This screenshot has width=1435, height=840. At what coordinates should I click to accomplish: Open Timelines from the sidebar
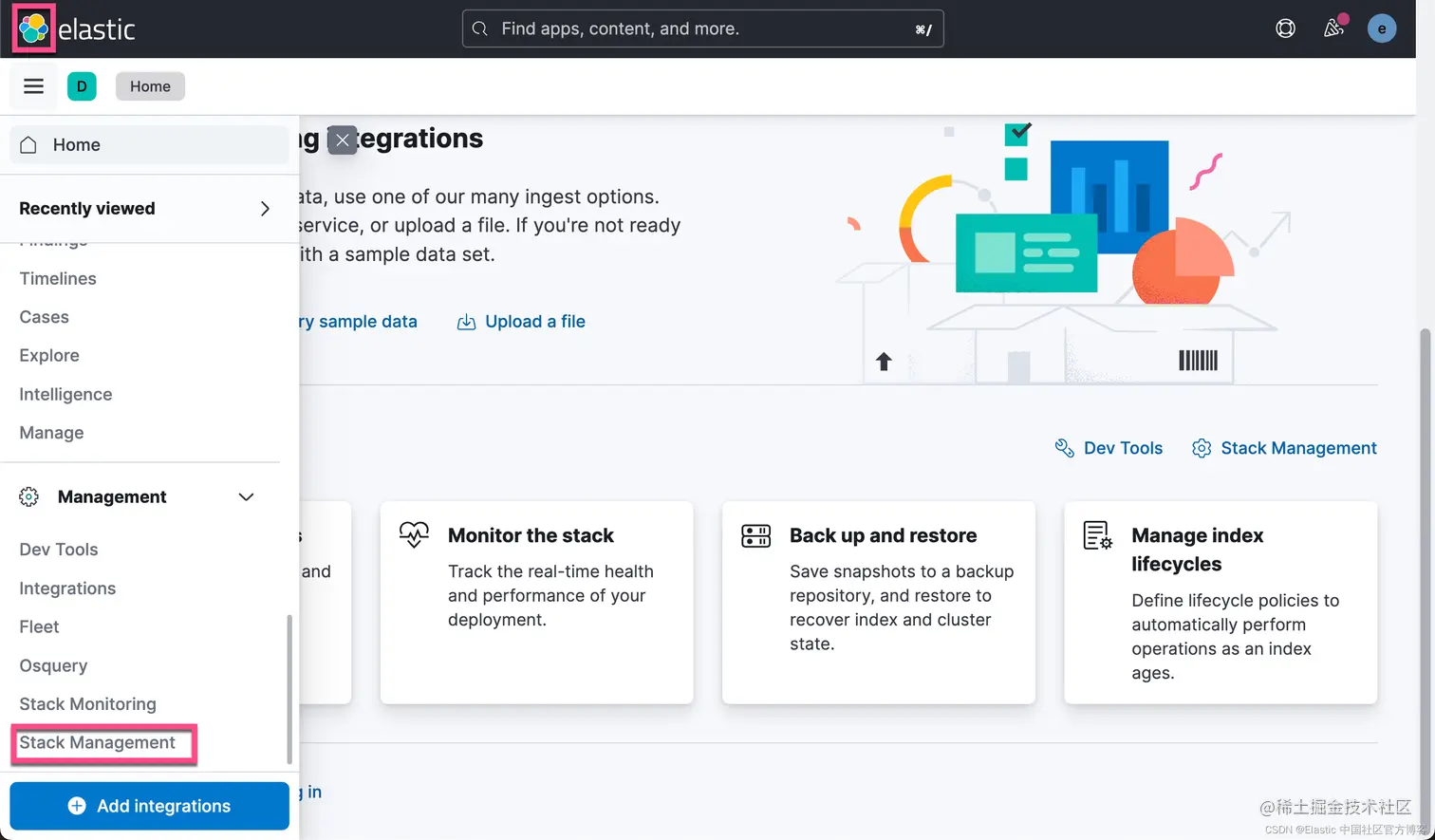click(58, 278)
